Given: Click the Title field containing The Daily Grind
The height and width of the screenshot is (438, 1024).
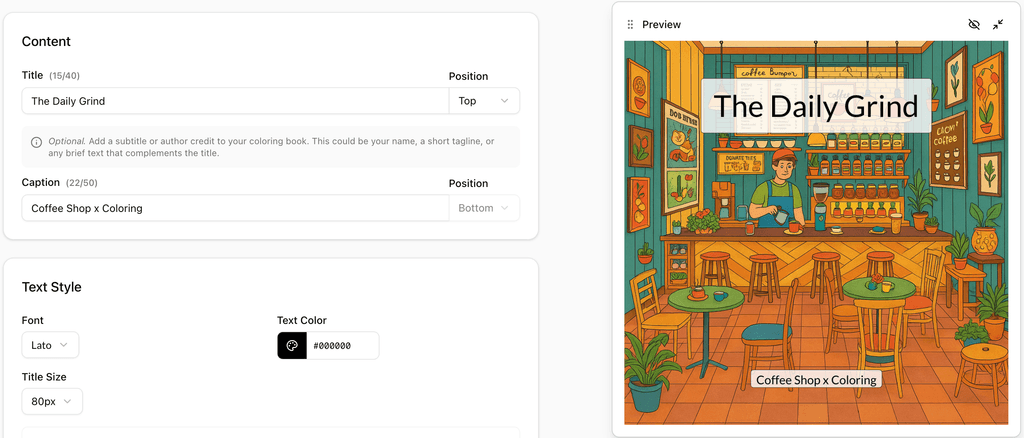Looking at the screenshot, I should [x=235, y=101].
